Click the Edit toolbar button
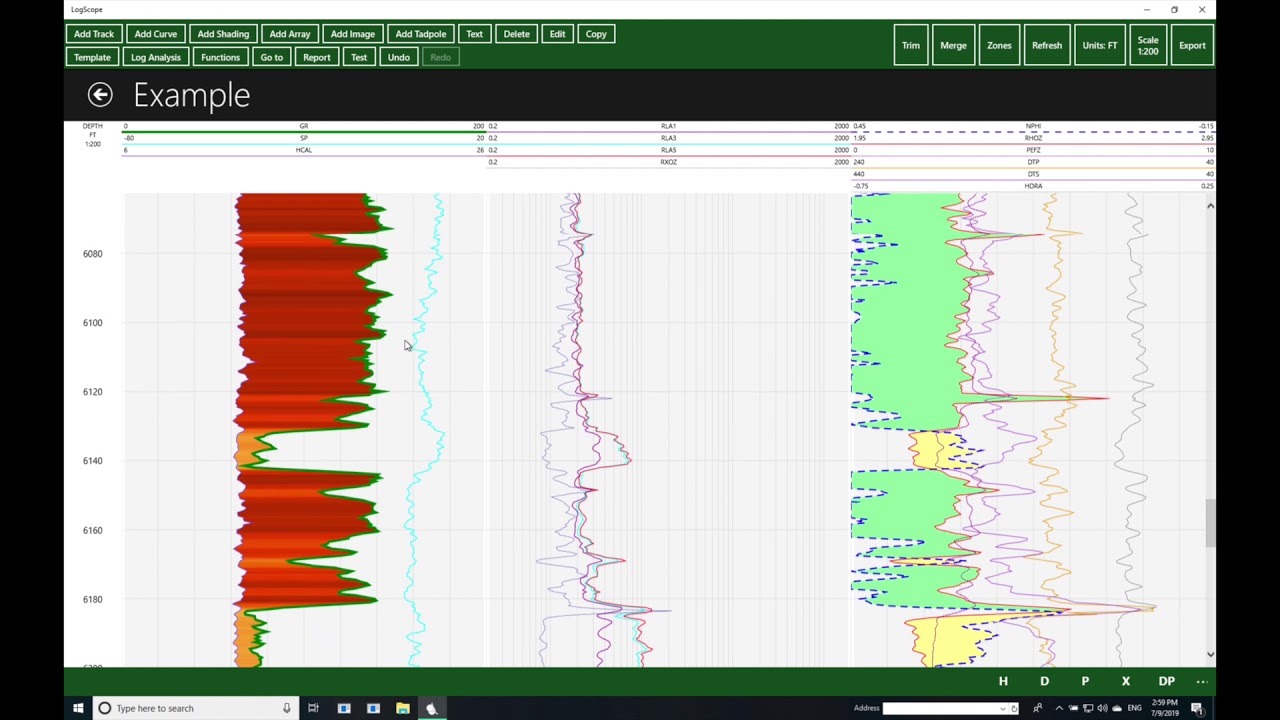 pos(557,34)
